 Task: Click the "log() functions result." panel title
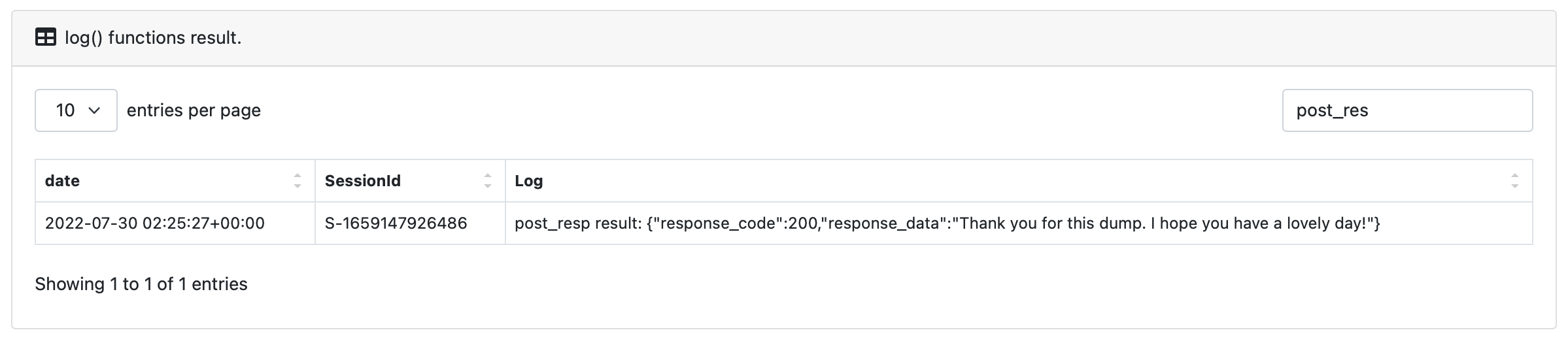(x=153, y=38)
